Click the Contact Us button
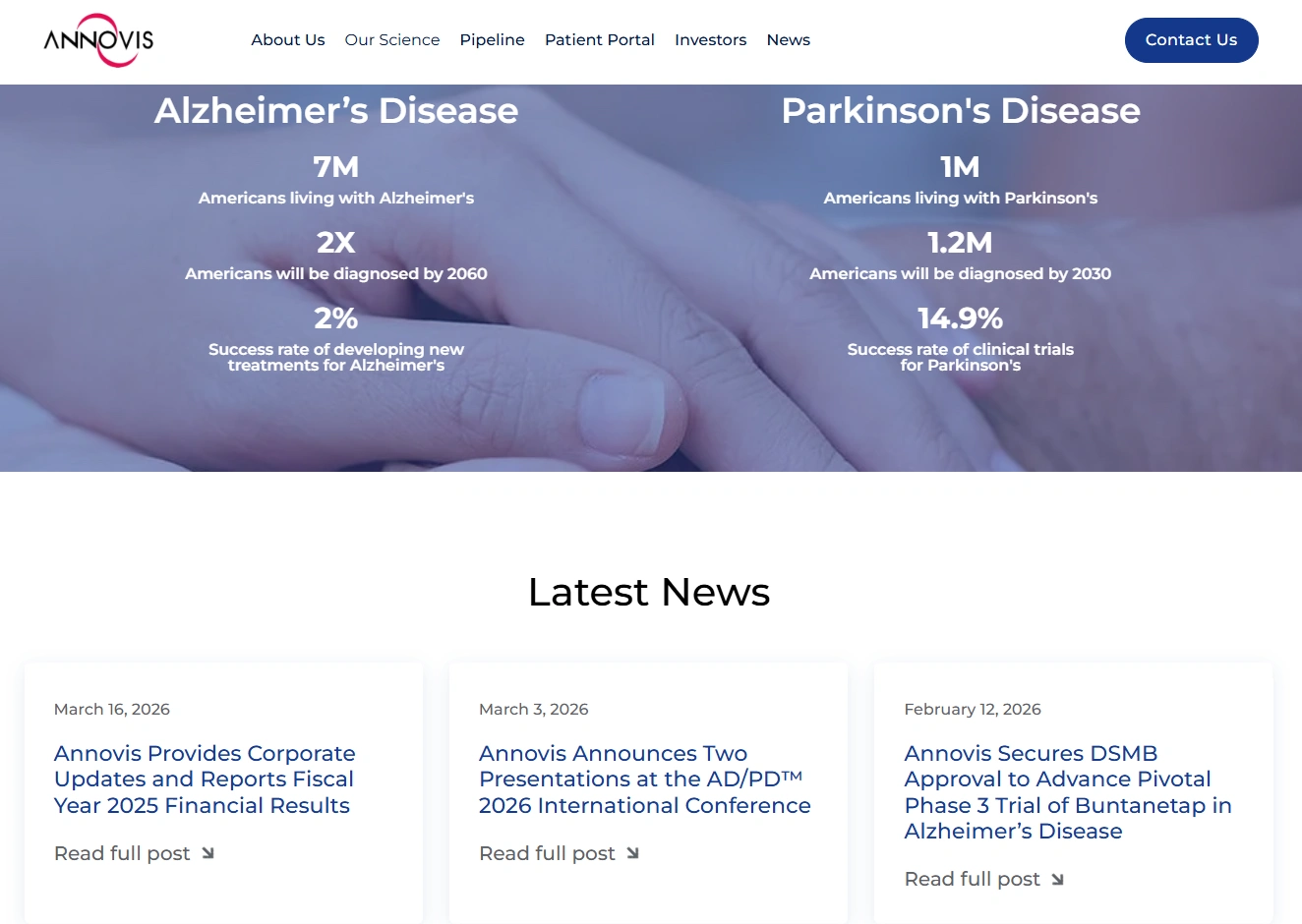 [x=1192, y=40]
